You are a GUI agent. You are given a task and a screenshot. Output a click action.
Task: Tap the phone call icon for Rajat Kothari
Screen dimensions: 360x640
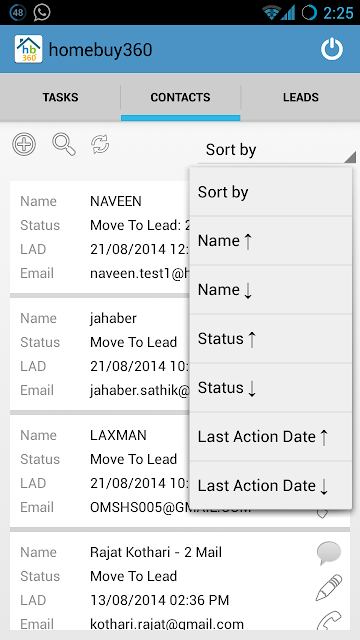click(329, 620)
